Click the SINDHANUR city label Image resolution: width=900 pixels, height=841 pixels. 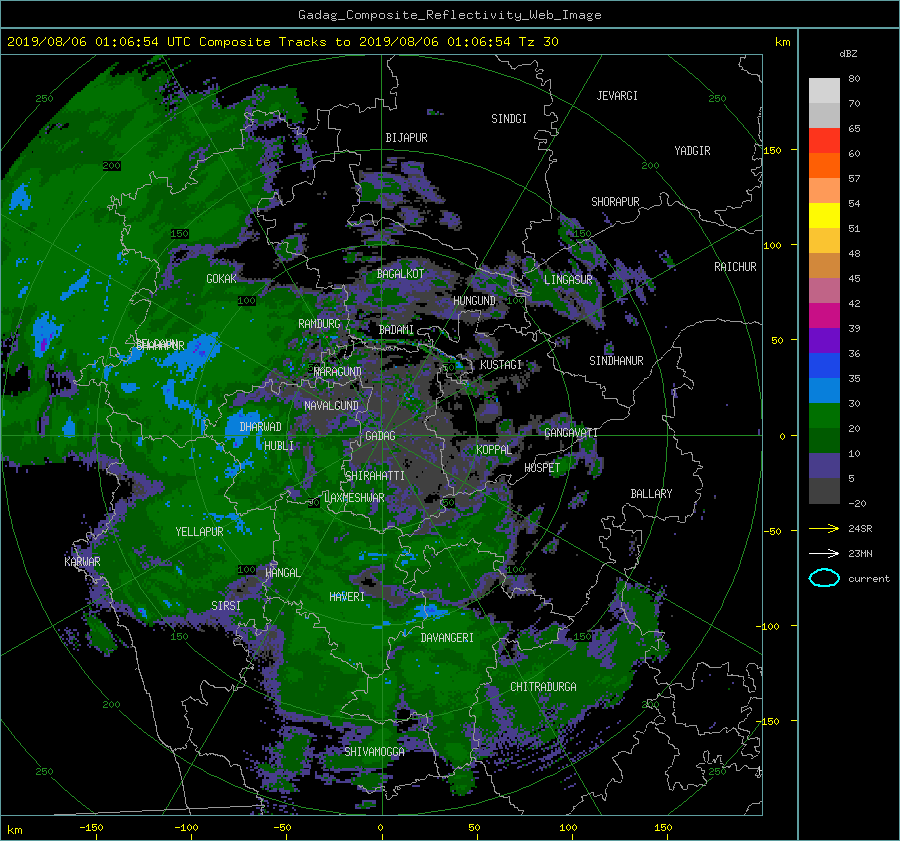(x=616, y=361)
